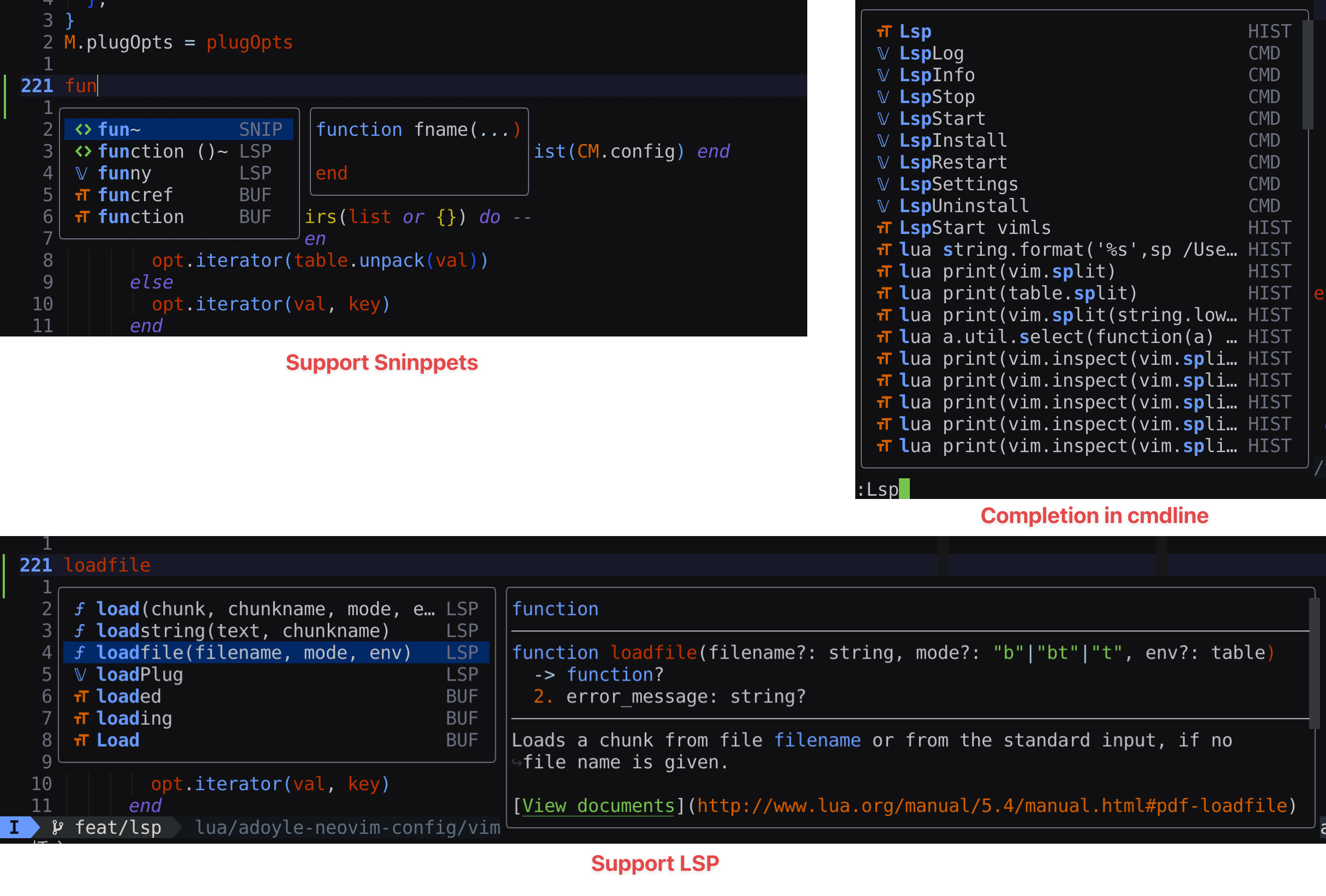Pick the function BUF completion entry
The height and width of the screenshot is (896, 1326).
[x=141, y=217]
